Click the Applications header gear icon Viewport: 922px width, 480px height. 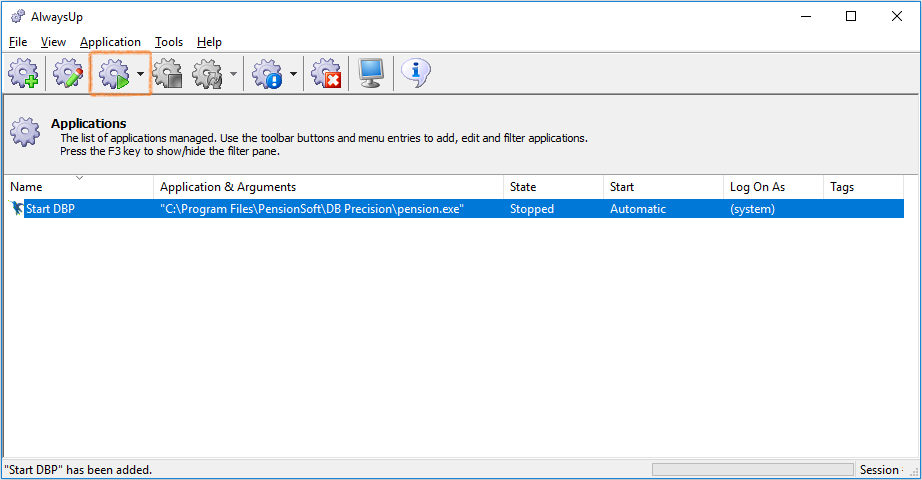[x=25, y=132]
